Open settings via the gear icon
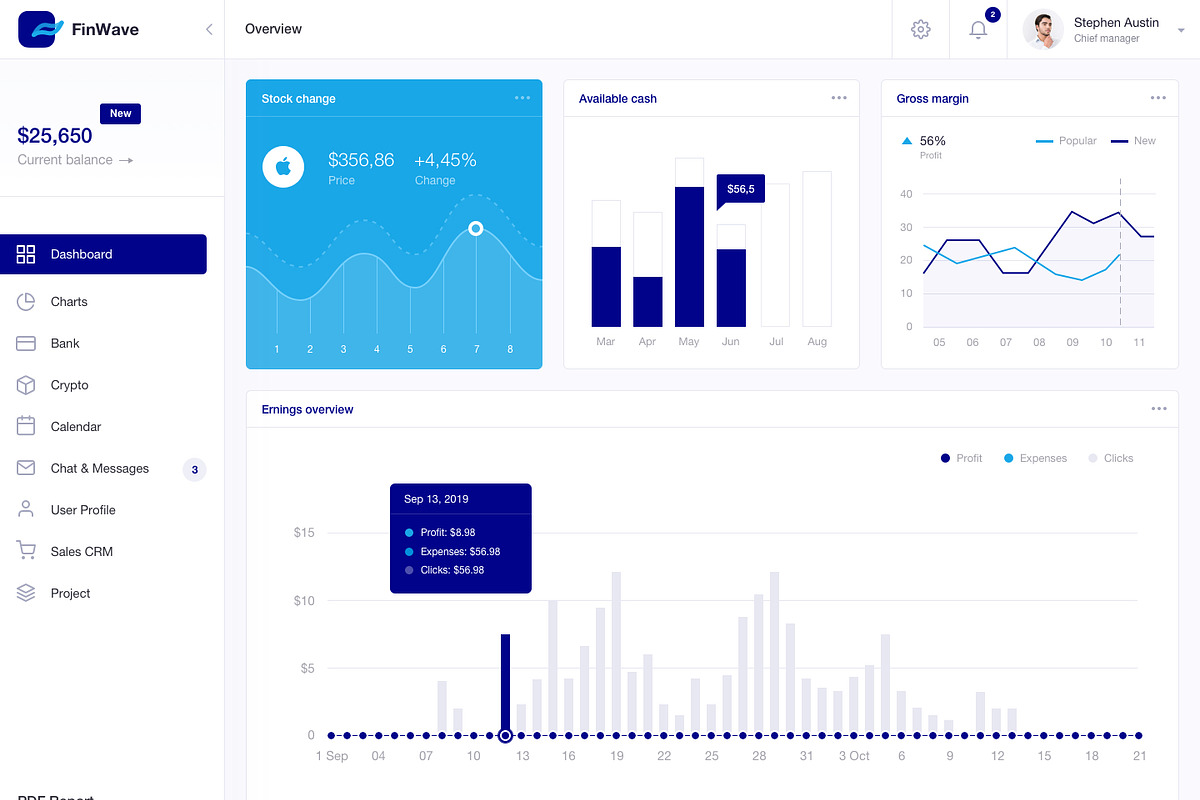The image size is (1200, 800). (921, 29)
